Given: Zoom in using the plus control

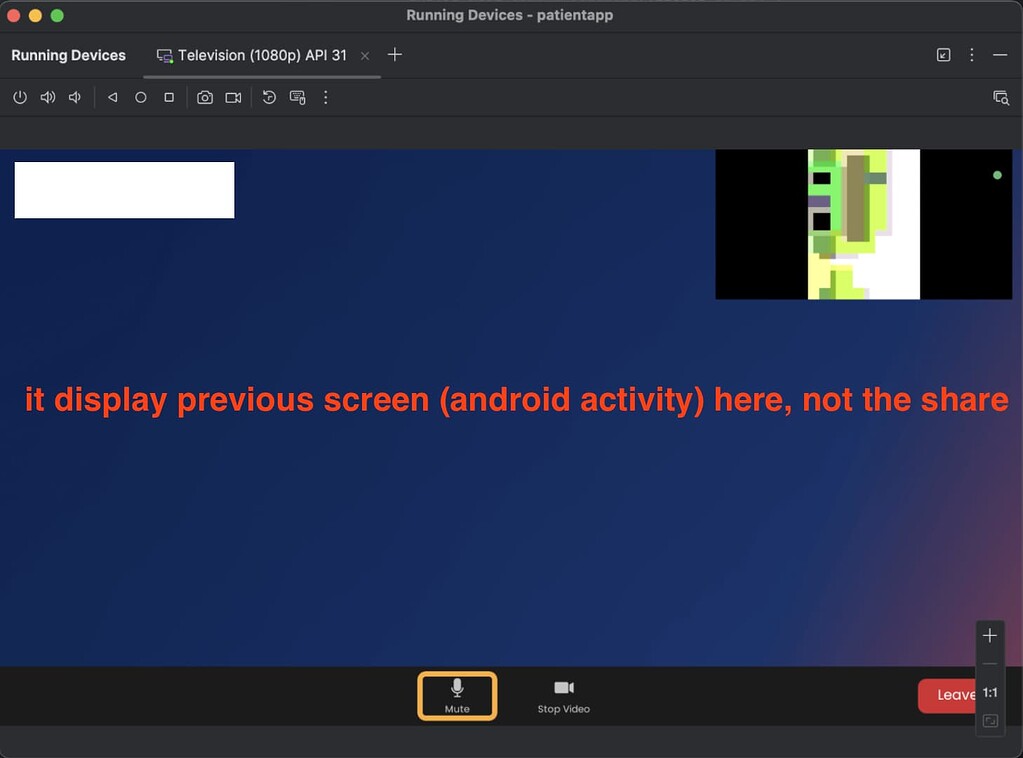Looking at the screenshot, I should [989, 634].
